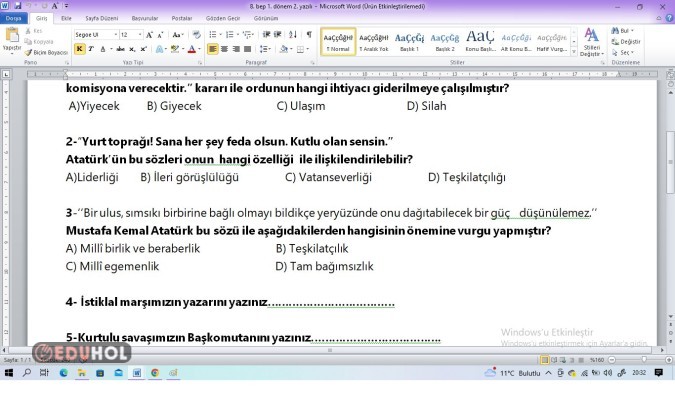Switch to the Ekle tab
Screen dimensions: 675x395
(x=66, y=18)
